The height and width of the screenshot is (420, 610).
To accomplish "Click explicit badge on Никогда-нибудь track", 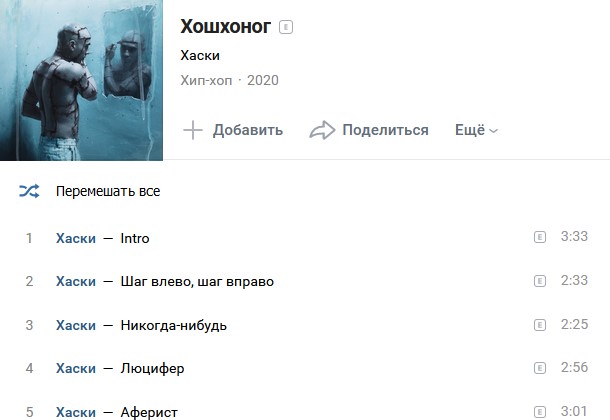I will [x=540, y=325].
